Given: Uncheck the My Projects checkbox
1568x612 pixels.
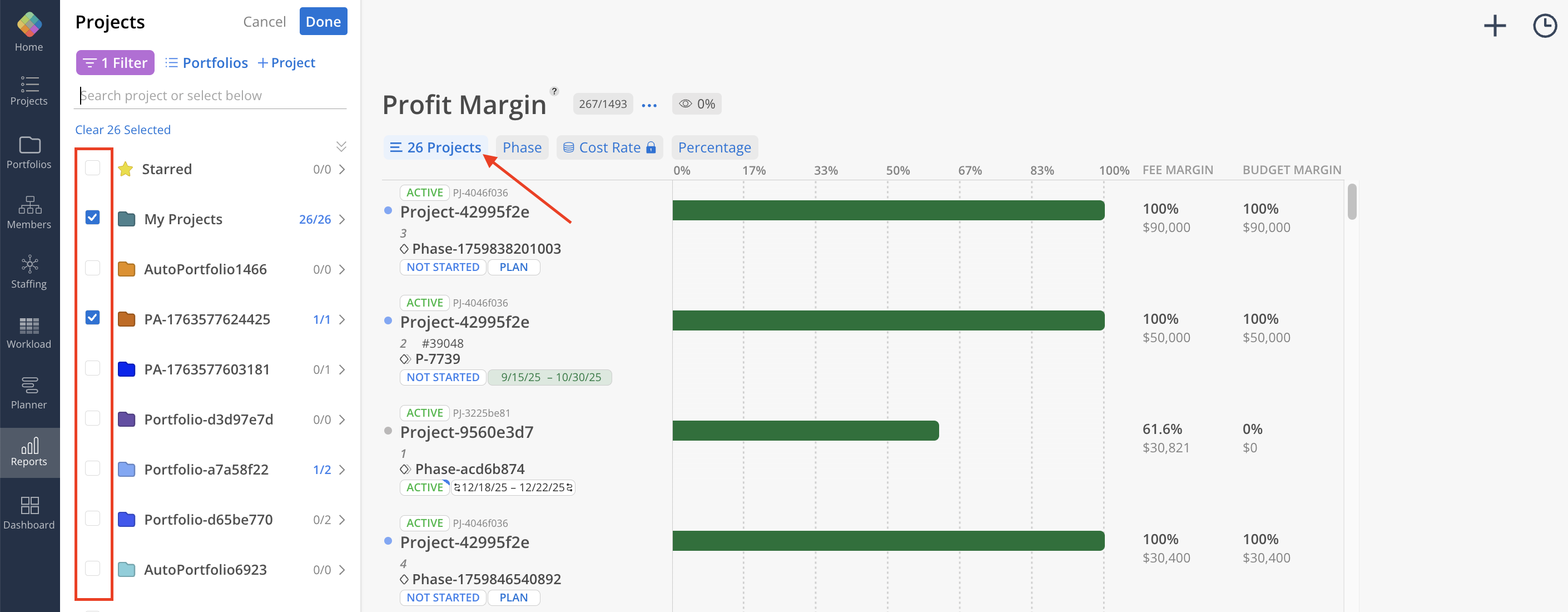Looking at the screenshot, I should pos(92,218).
